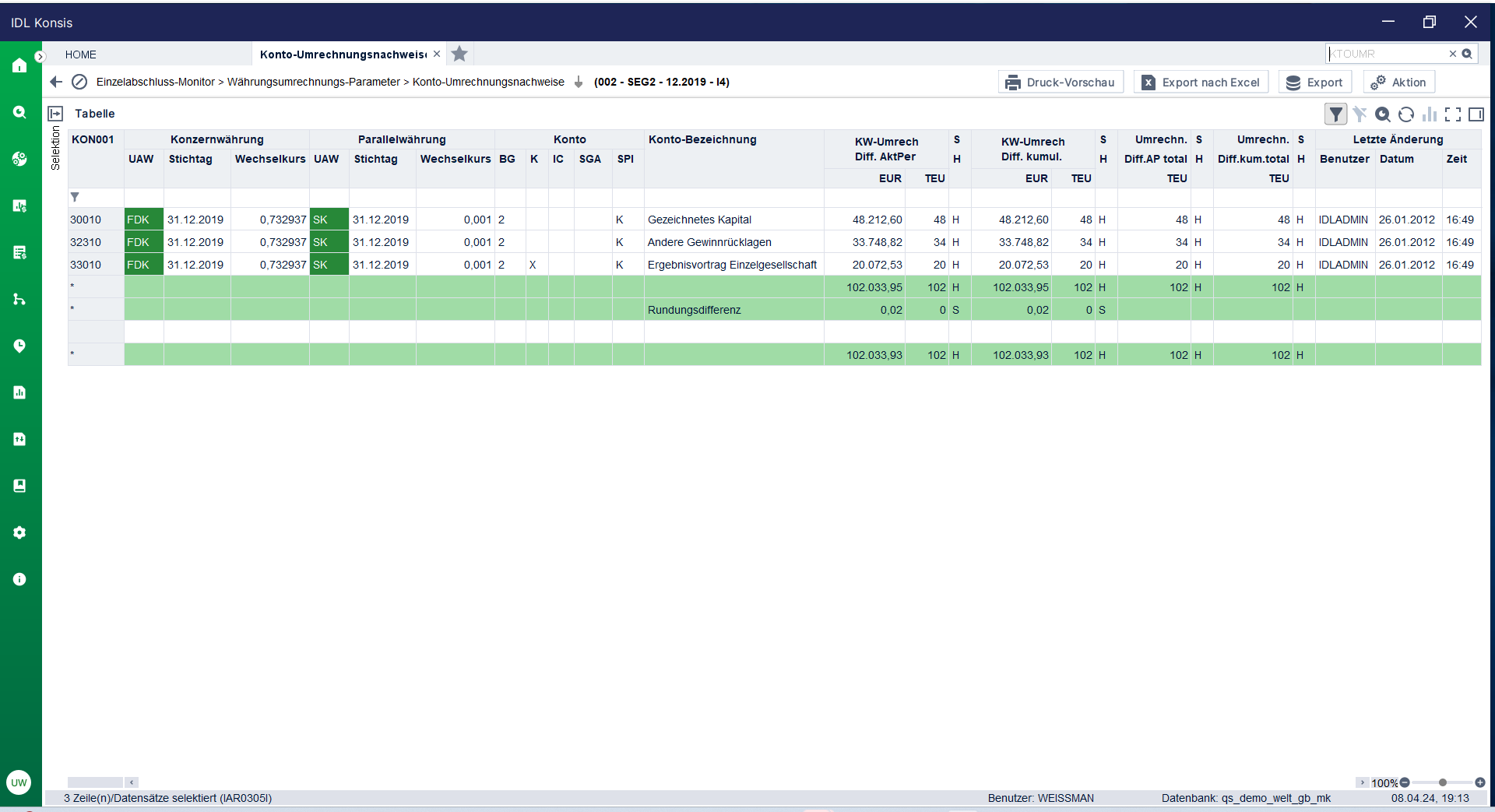Screen dimensions: 1495x812
Task: Click the down arrow after the breadcrumb path
Action: point(579,83)
